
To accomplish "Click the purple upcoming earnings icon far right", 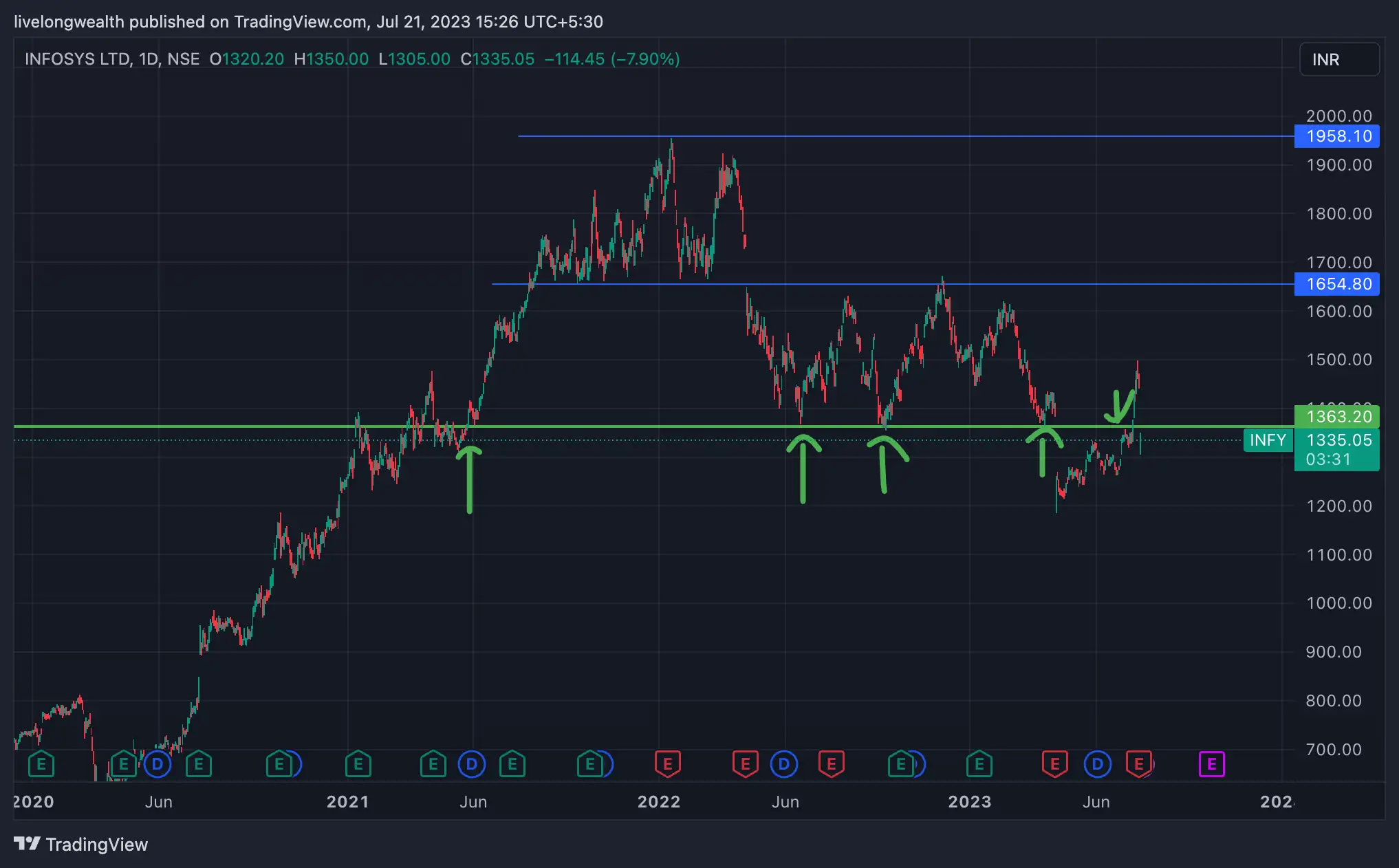I will [1213, 764].
